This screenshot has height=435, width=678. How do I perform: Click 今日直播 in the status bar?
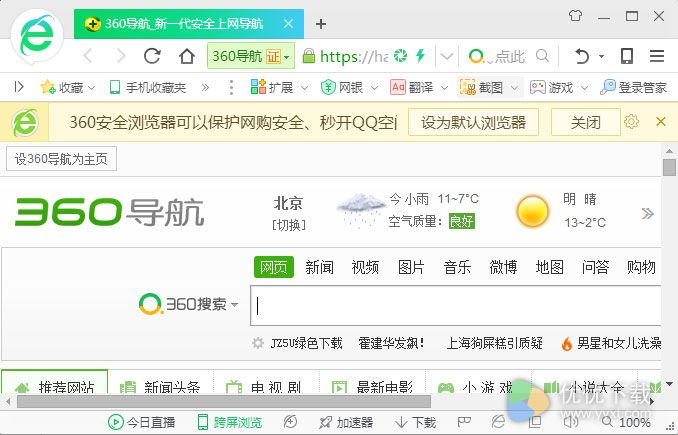coord(141,422)
